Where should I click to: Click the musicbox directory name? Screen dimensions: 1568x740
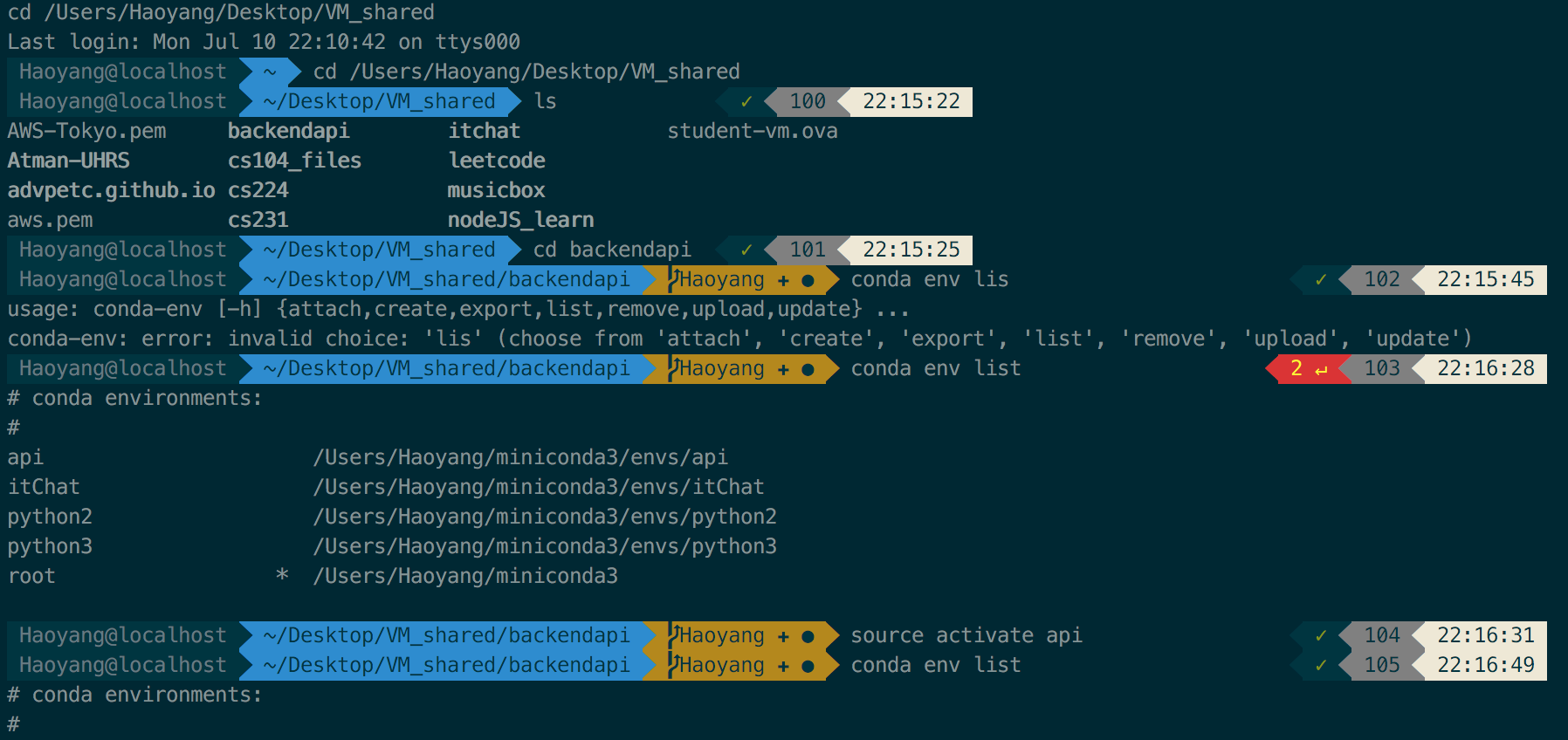(496, 191)
